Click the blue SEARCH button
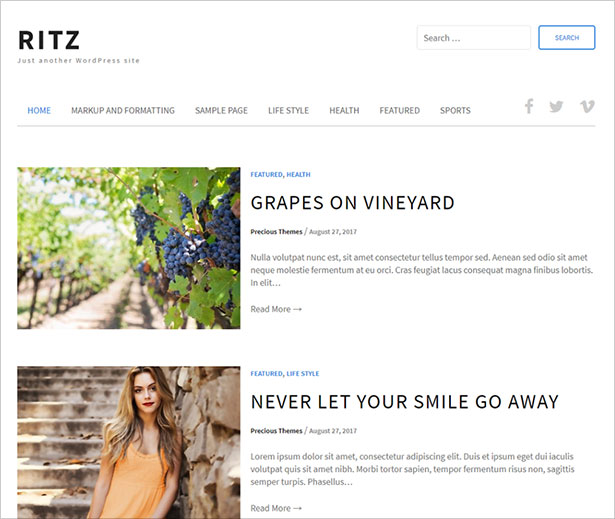The height and width of the screenshot is (519, 615). 567,38
